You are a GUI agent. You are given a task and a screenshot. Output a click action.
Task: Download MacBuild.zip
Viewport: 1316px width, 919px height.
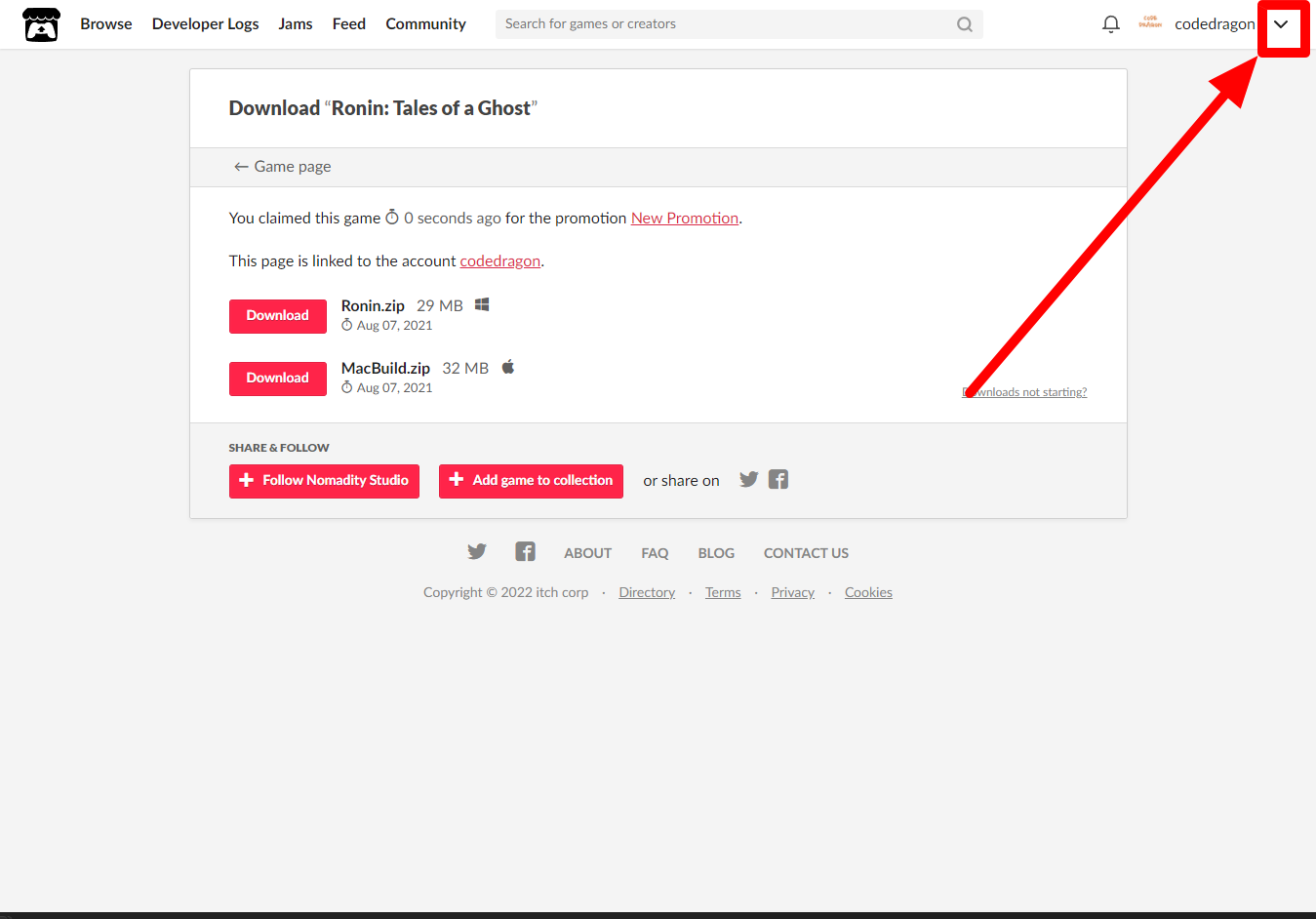pyautogui.click(x=278, y=379)
